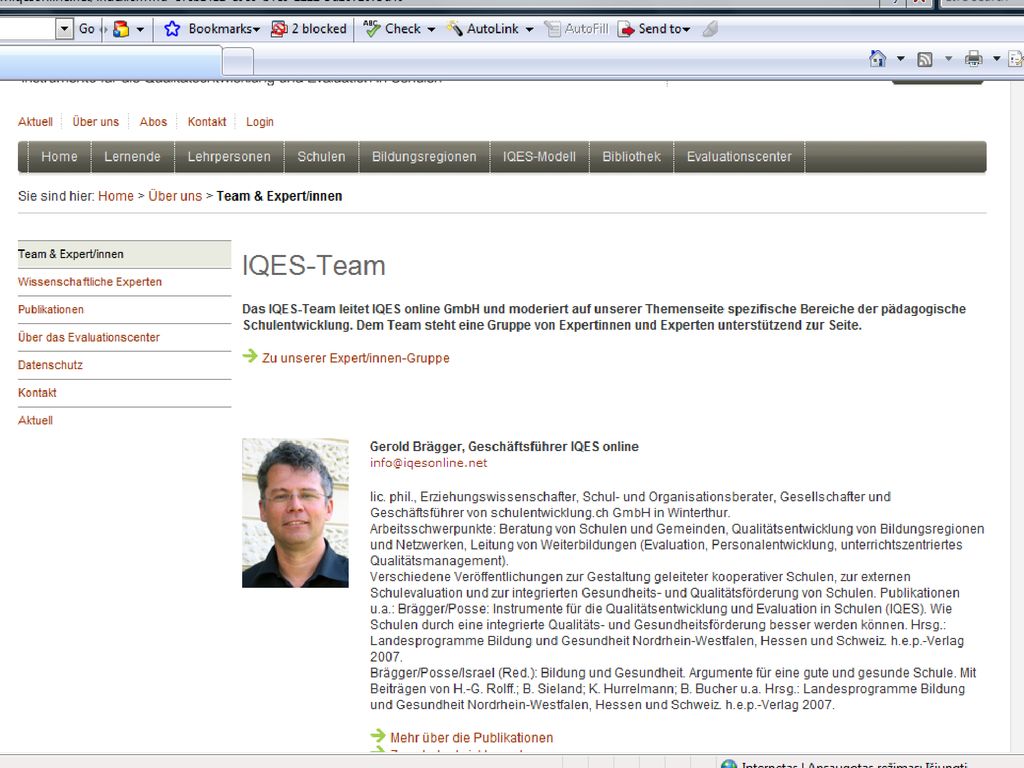
Task: Click Home in the breadcrumb trail
Action: pyautogui.click(x=116, y=196)
